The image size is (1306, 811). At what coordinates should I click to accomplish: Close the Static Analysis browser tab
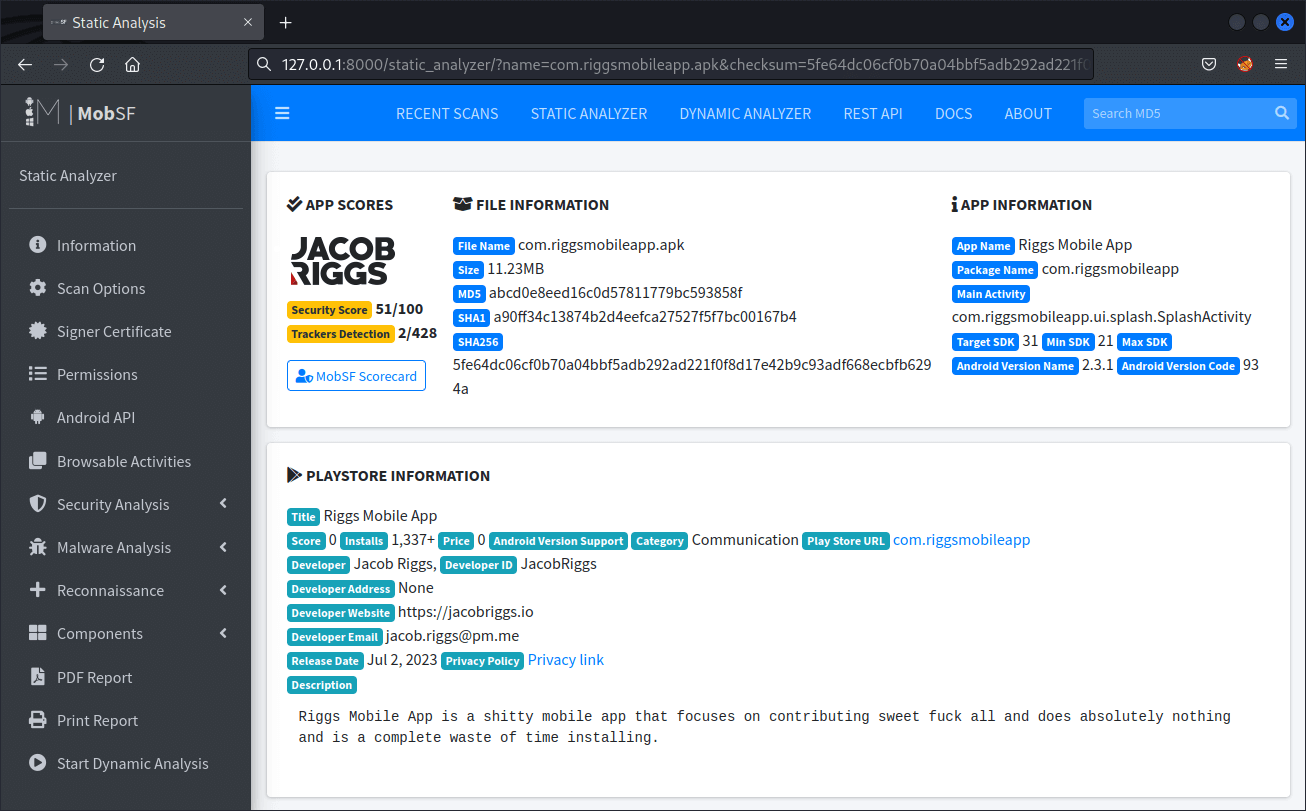pyautogui.click(x=246, y=22)
